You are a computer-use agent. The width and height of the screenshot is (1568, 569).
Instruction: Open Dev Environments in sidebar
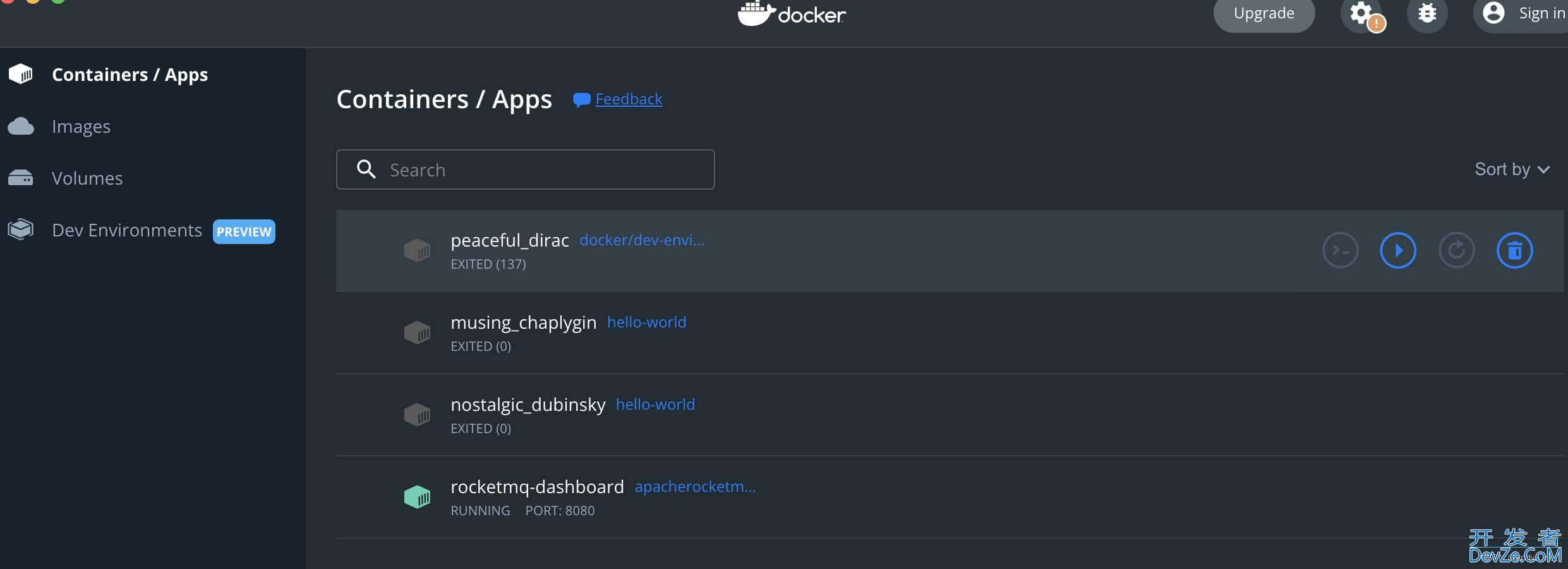tap(127, 230)
